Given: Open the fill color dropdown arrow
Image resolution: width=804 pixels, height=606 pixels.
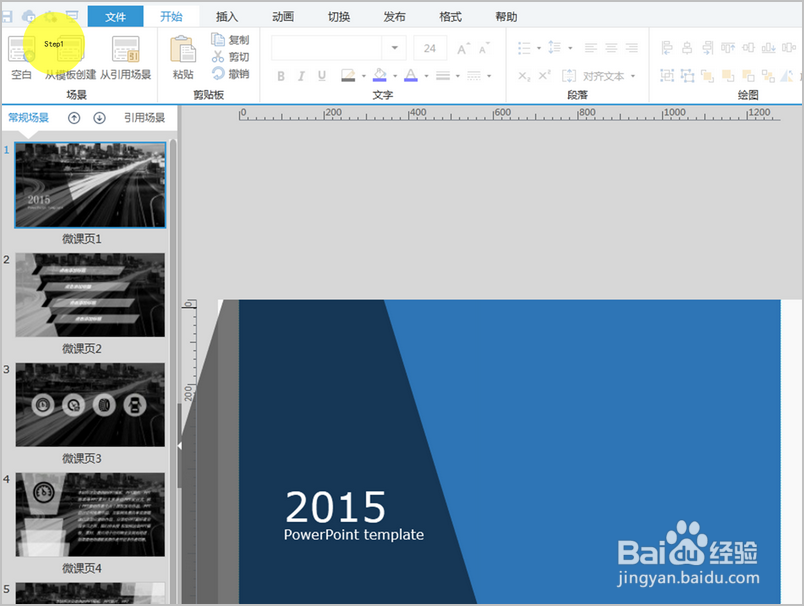Looking at the screenshot, I should (x=395, y=76).
